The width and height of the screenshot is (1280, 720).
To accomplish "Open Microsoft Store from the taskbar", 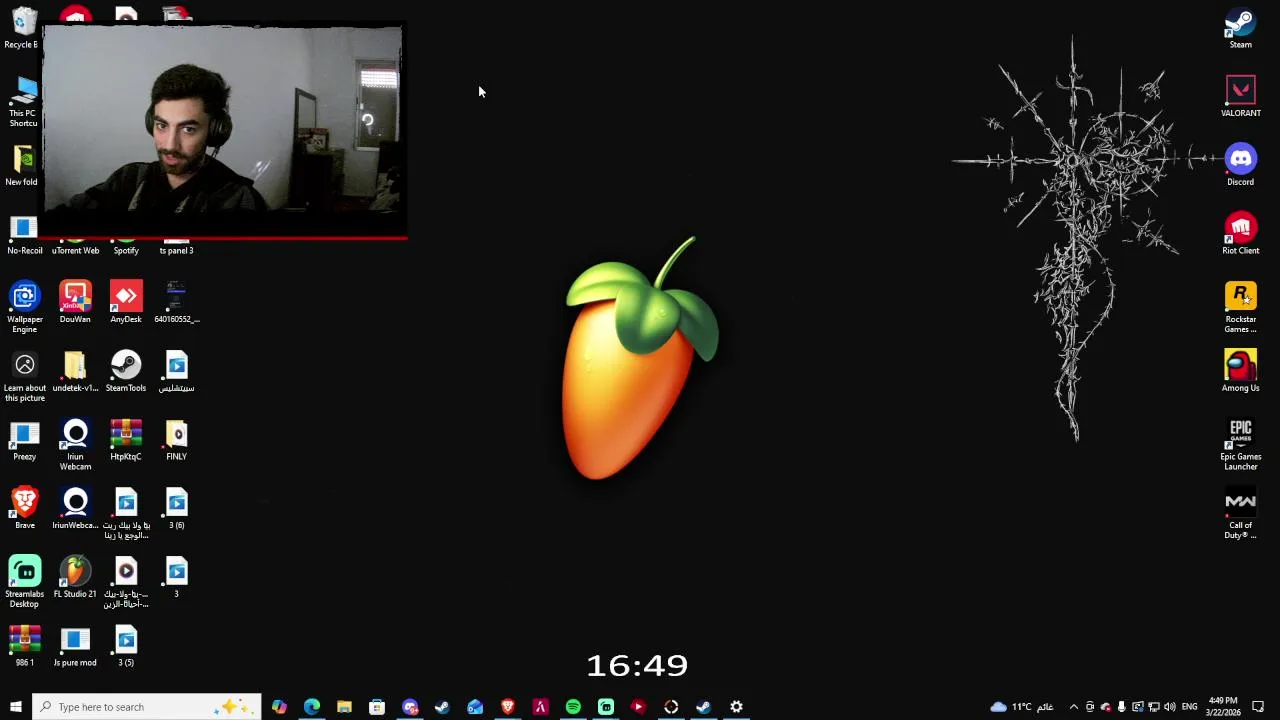I will pyautogui.click(x=377, y=707).
